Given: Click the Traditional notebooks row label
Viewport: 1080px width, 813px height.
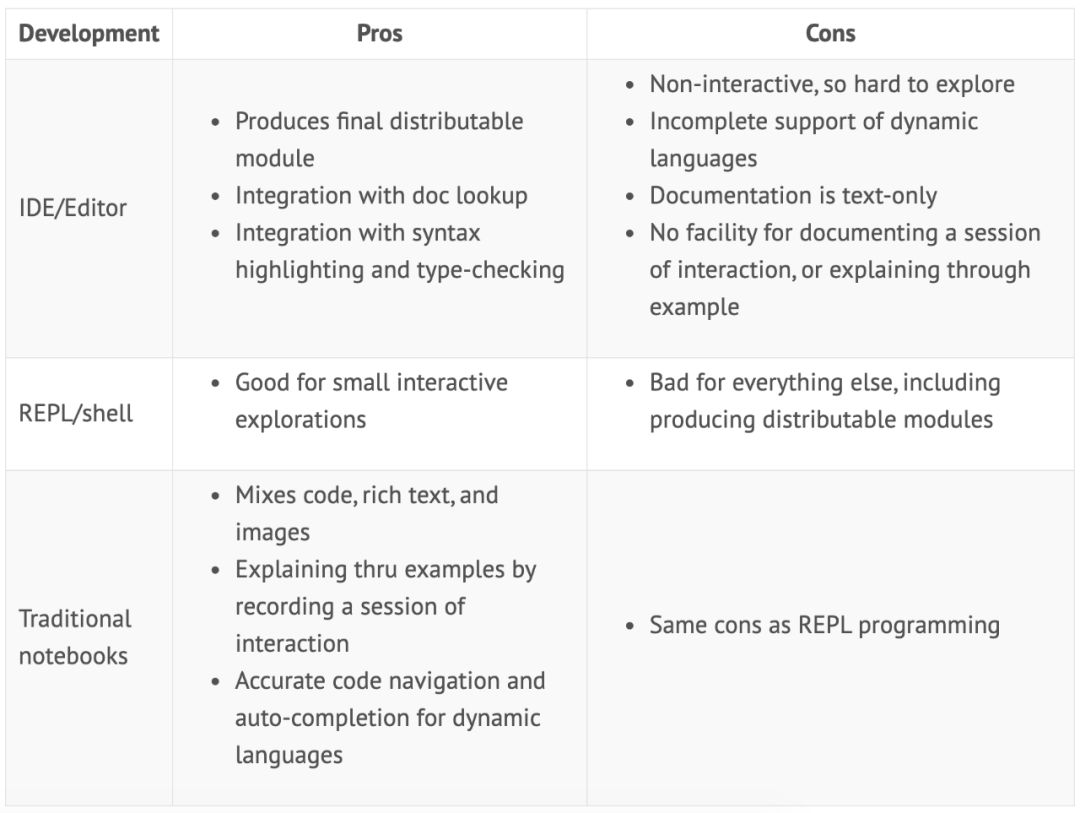Looking at the screenshot, I should point(75,637).
